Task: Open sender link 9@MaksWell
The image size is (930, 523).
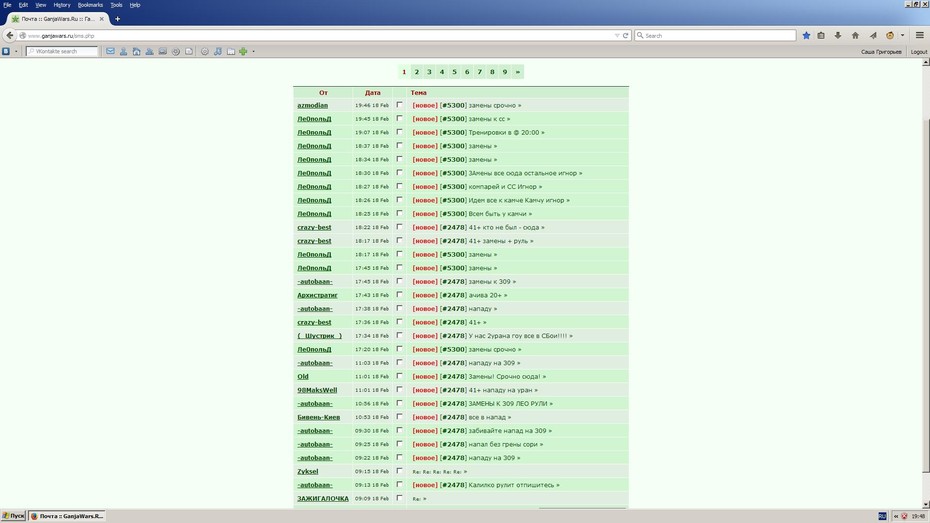Action: click(x=317, y=390)
